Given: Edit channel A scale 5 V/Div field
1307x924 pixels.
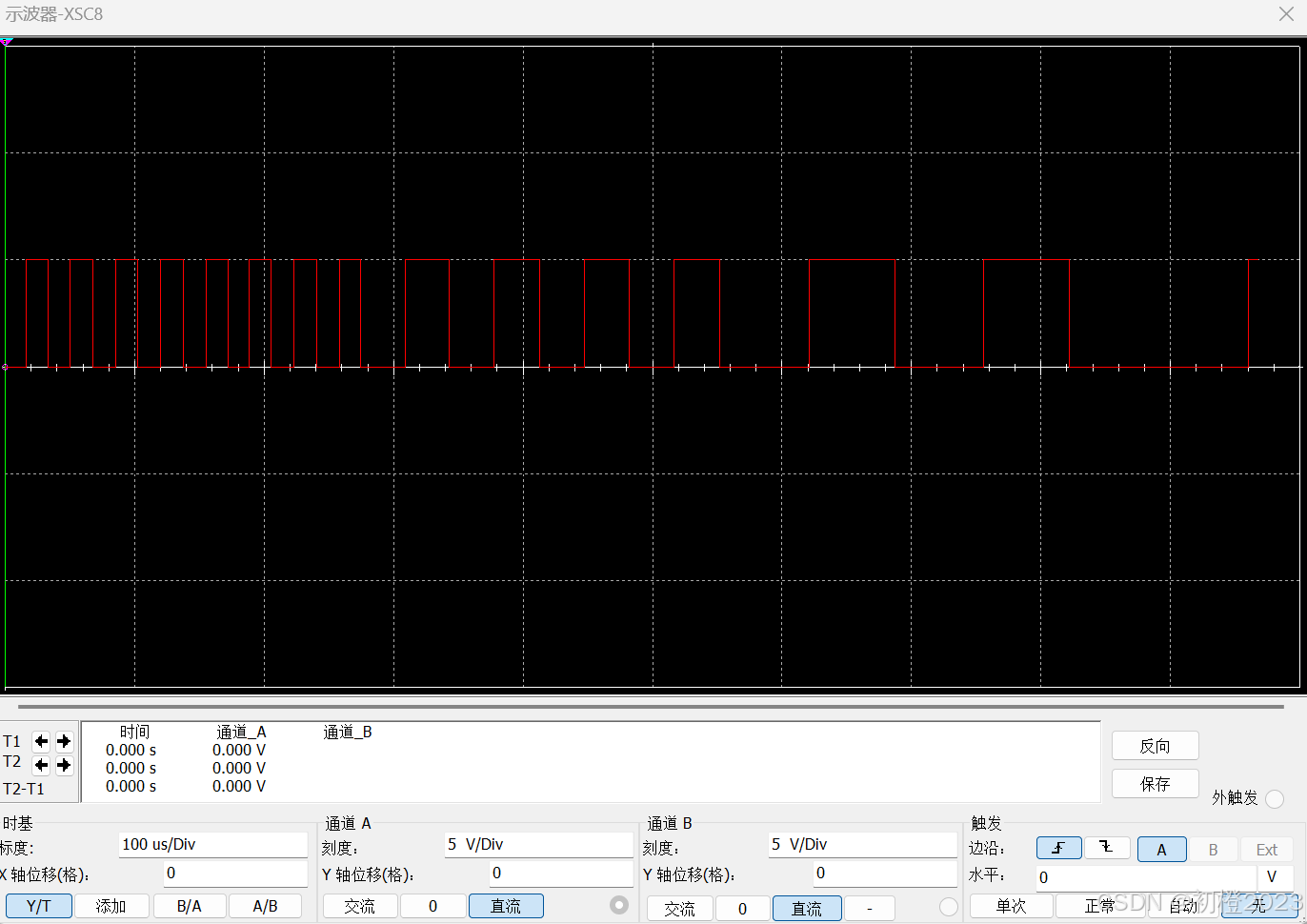Looking at the screenshot, I should tap(538, 845).
